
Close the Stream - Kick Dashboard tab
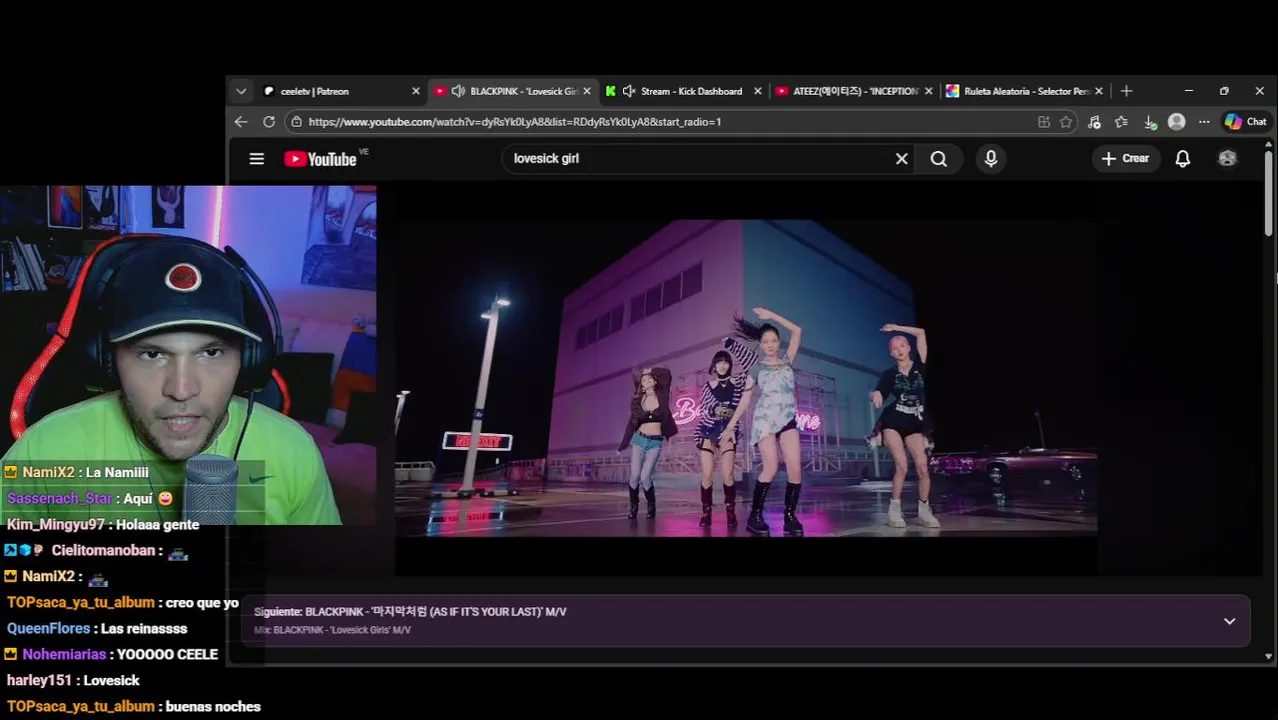pos(757,91)
